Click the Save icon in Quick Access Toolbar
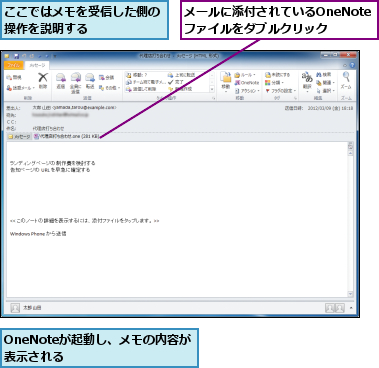Screen dimensions: 379x368 click(16, 56)
